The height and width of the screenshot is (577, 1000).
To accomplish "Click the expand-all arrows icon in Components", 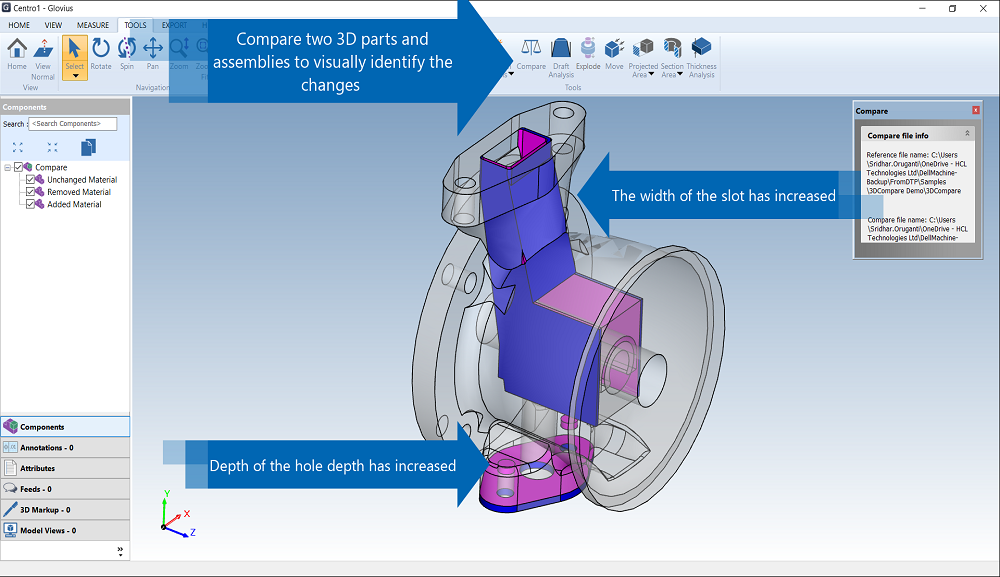I will click(x=18, y=147).
